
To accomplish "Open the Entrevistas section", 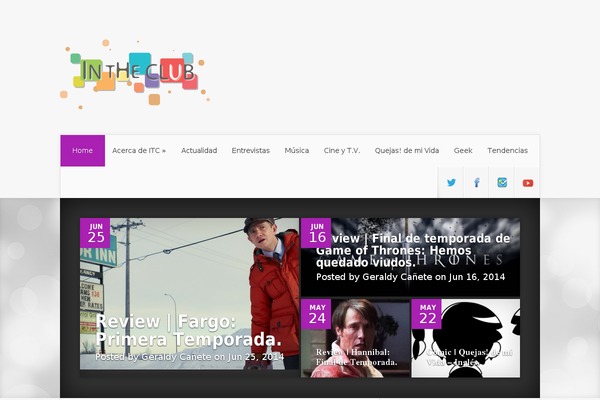I will pos(251,150).
